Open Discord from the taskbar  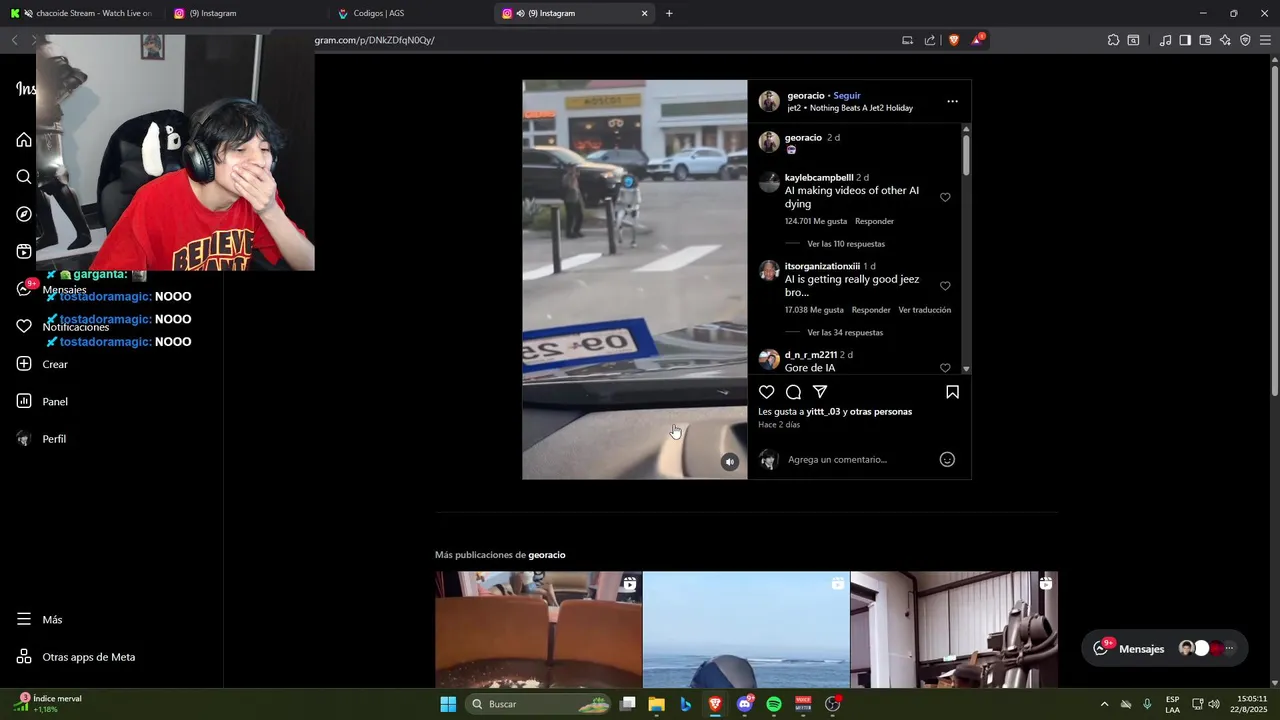click(x=745, y=704)
